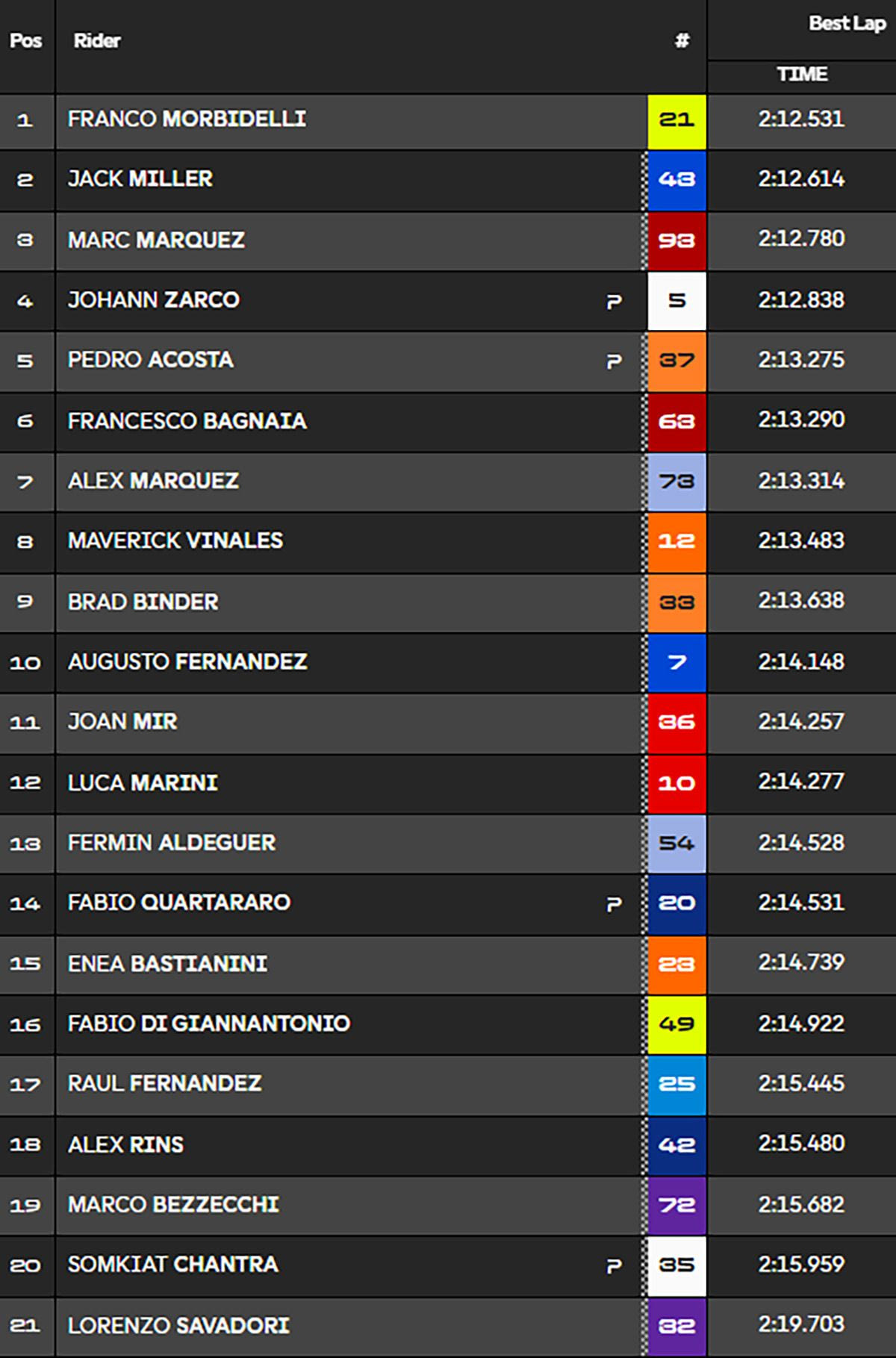
Task: Click the pit icon beside Fabio Quartararo
Action: point(614,904)
